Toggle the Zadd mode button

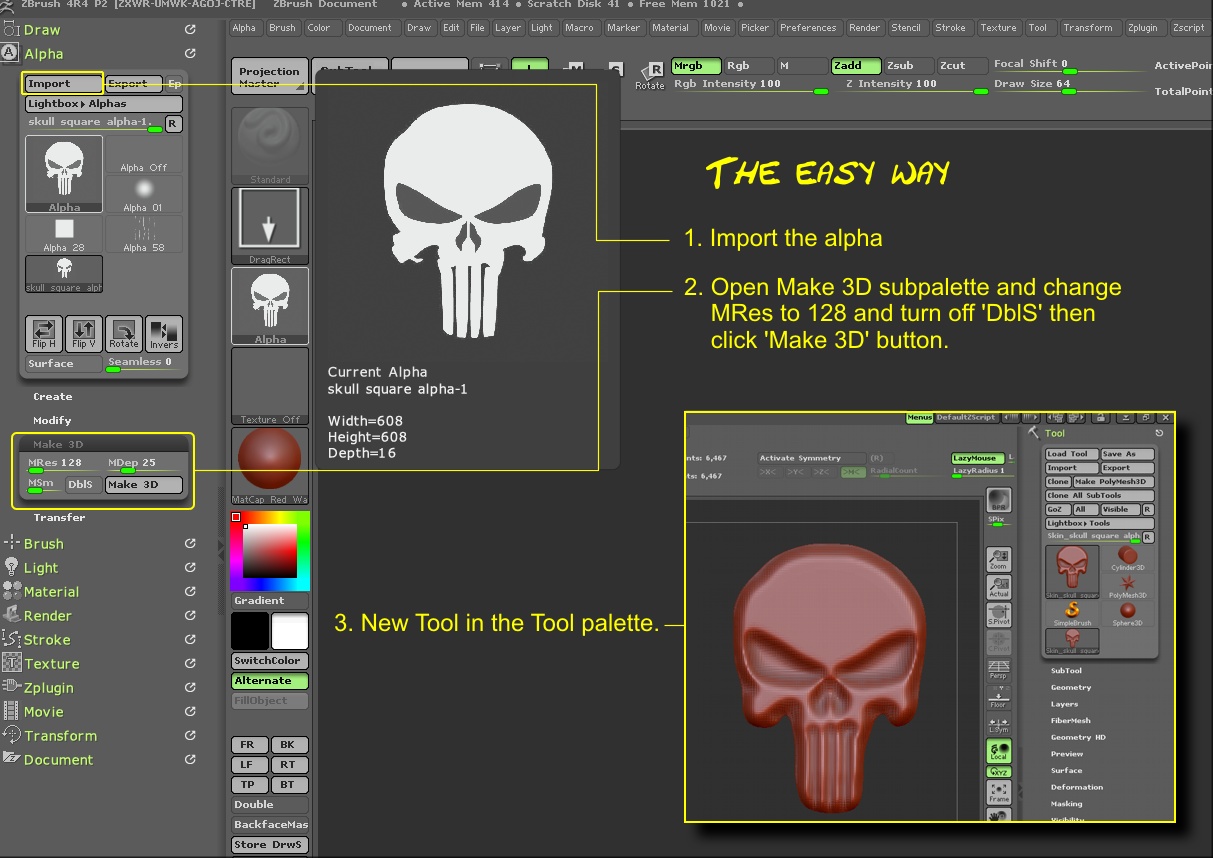tap(856, 66)
